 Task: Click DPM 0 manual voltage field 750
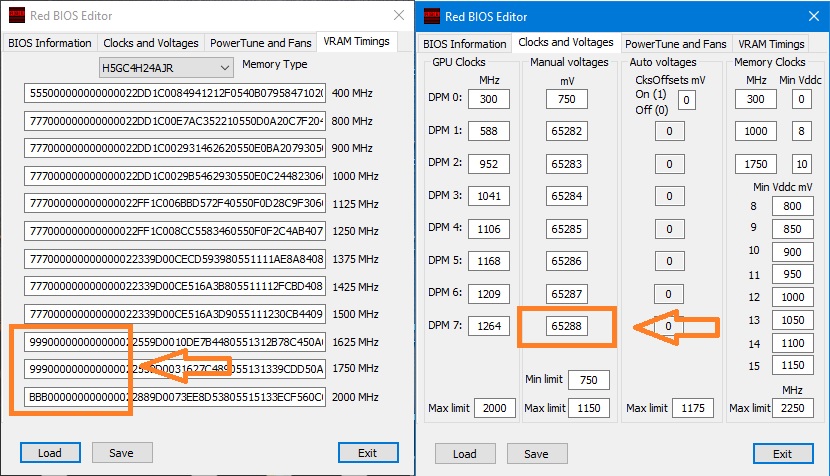(x=567, y=99)
